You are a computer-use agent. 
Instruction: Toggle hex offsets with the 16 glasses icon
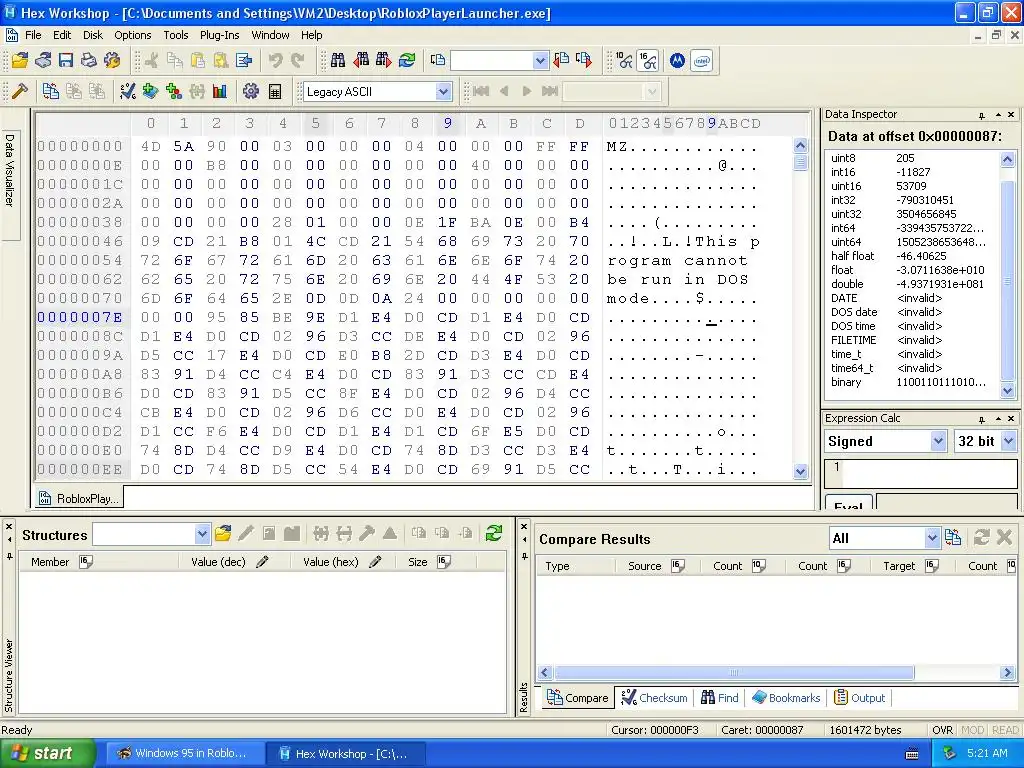click(x=648, y=61)
